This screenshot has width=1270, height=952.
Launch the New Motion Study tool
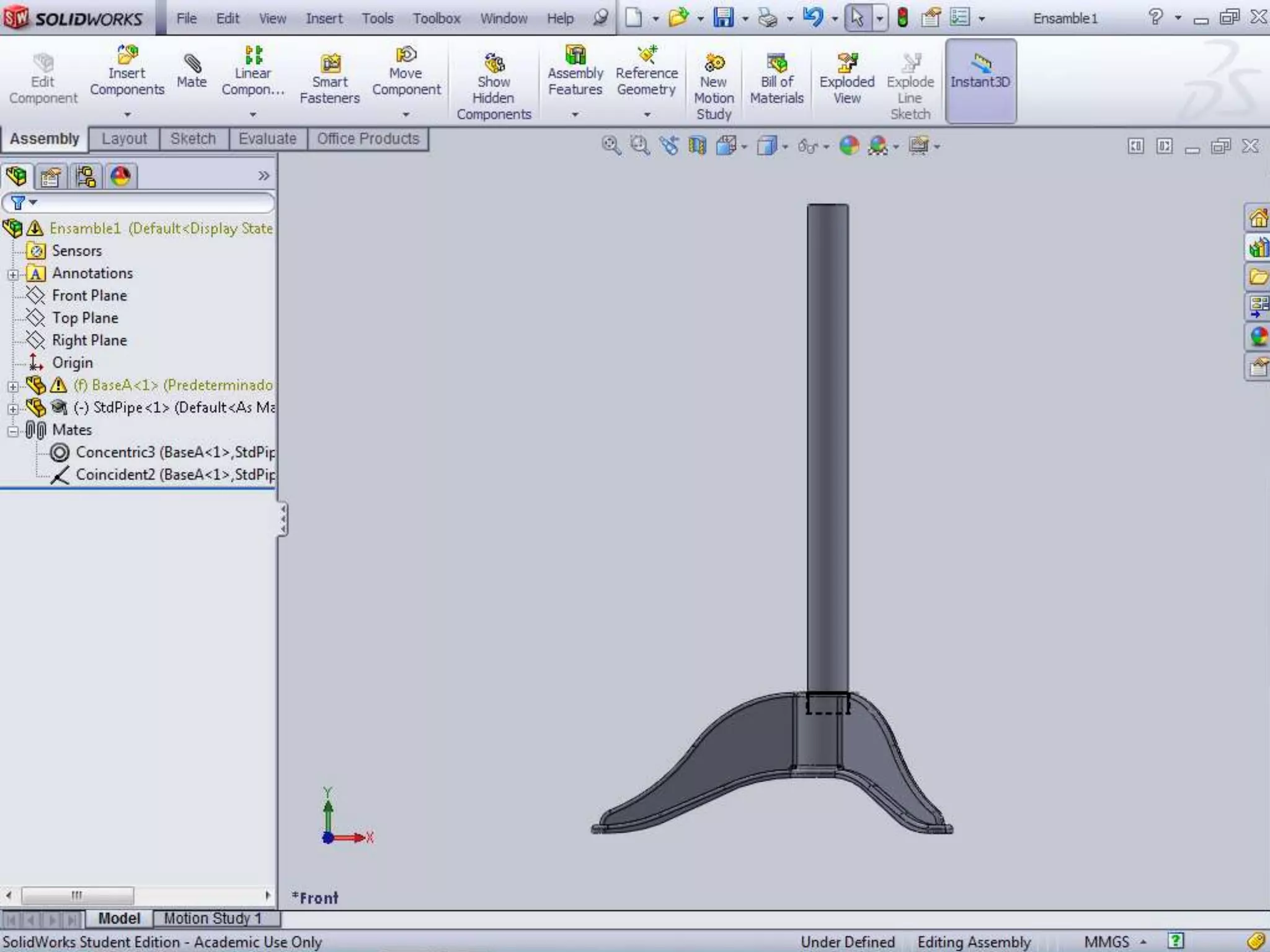tap(714, 87)
